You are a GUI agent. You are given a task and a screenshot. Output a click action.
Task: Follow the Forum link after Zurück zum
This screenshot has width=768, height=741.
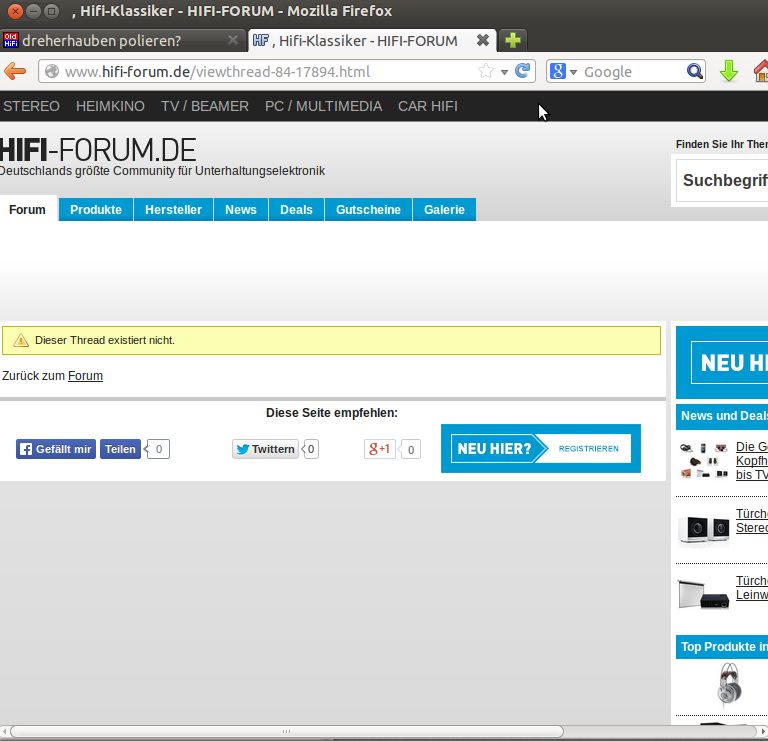pyautogui.click(x=85, y=376)
